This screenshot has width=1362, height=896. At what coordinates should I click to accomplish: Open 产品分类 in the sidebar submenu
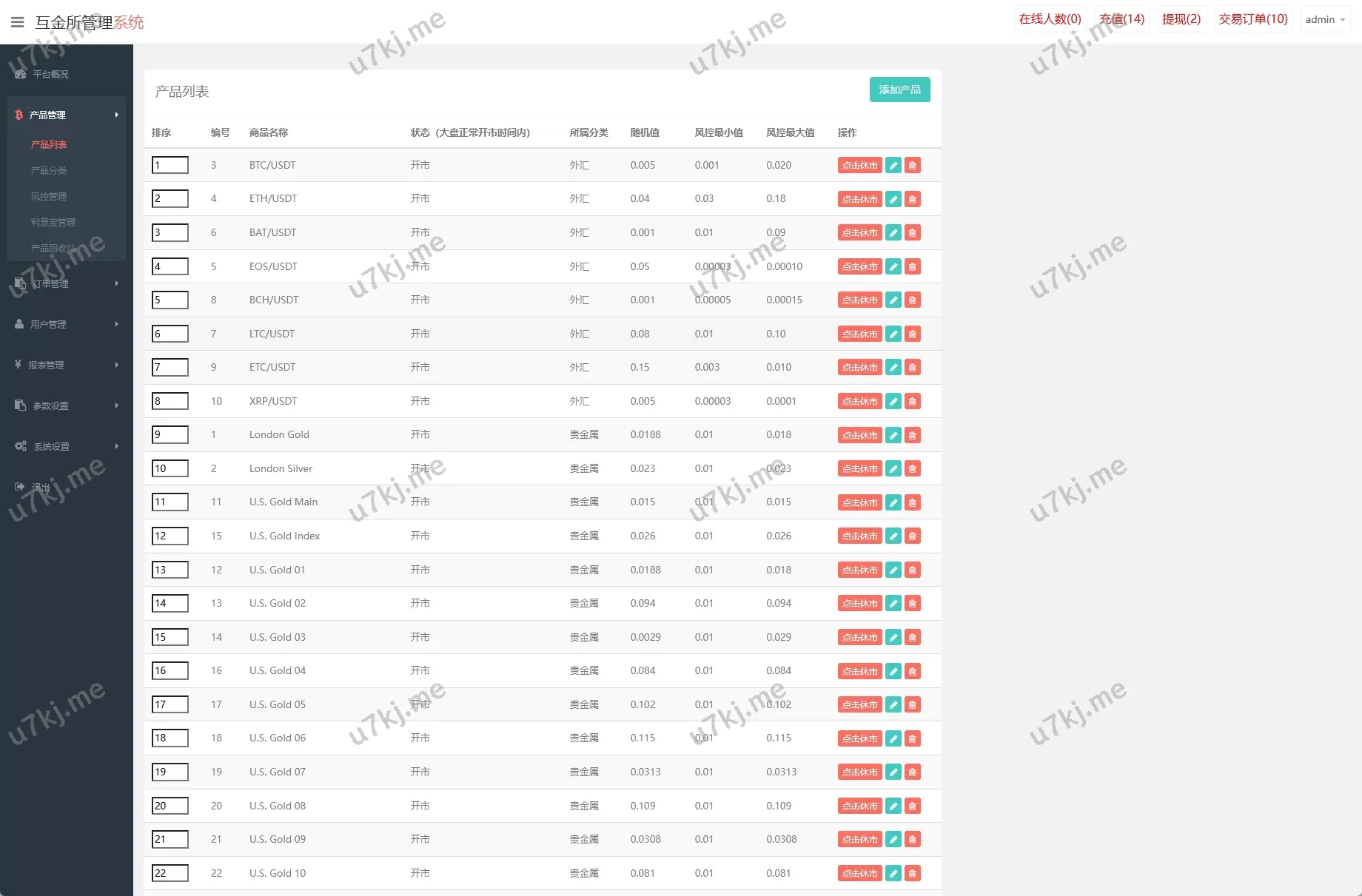49,170
